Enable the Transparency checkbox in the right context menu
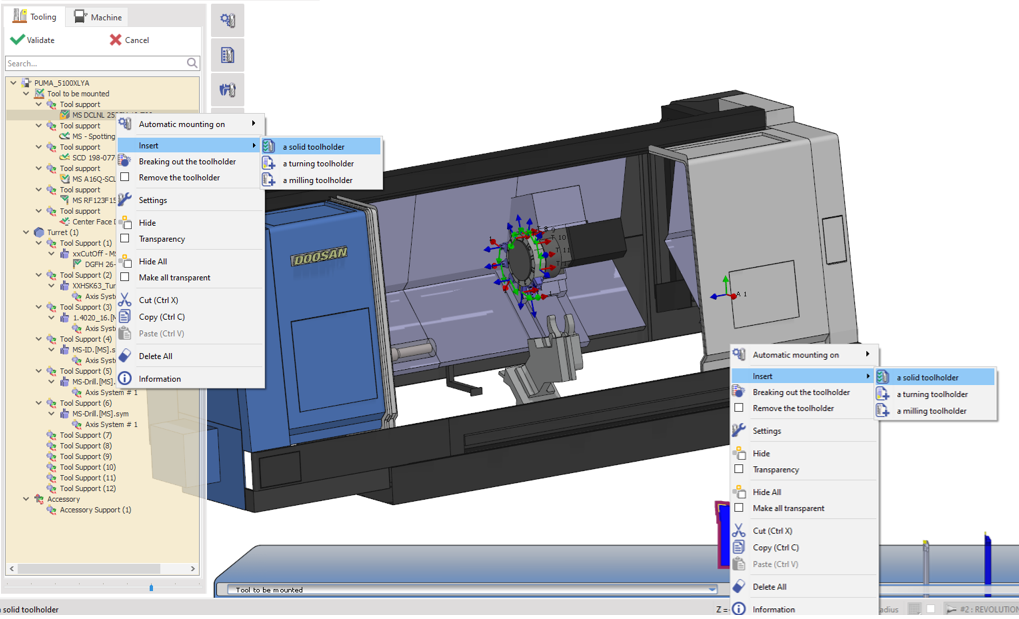 (739, 469)
